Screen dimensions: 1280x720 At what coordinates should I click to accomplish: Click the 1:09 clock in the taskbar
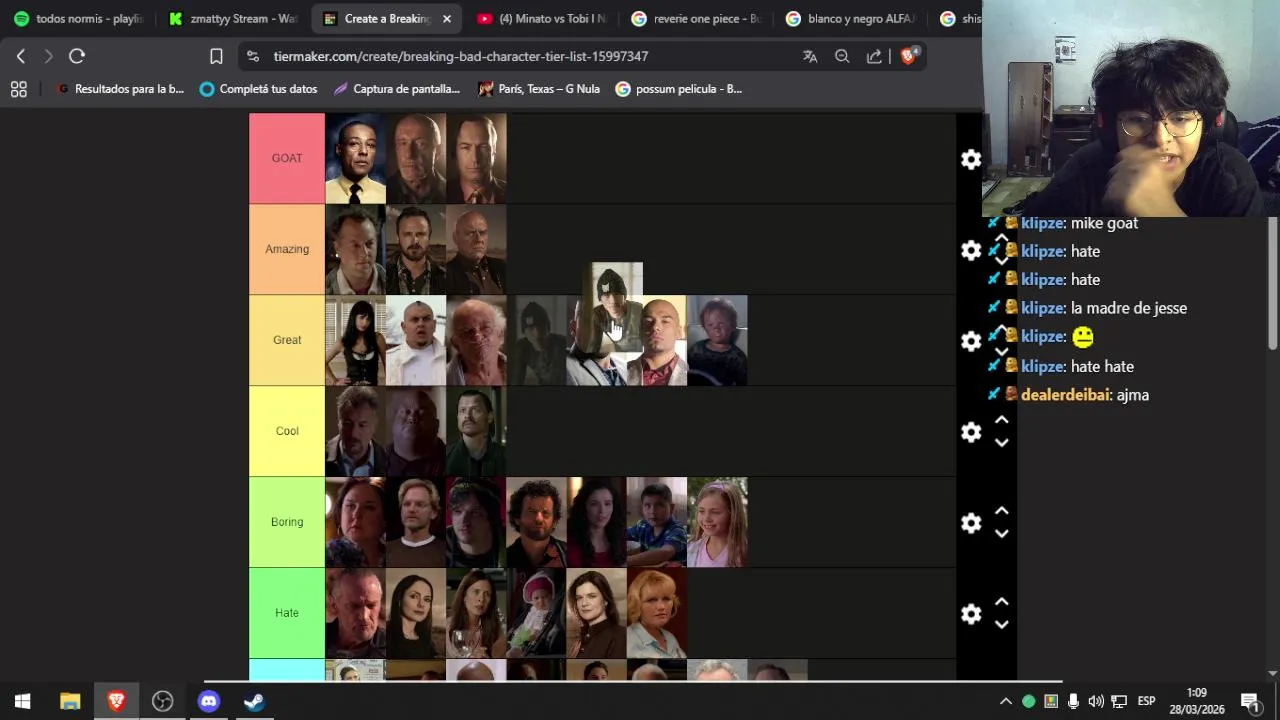click(1197, 693)
